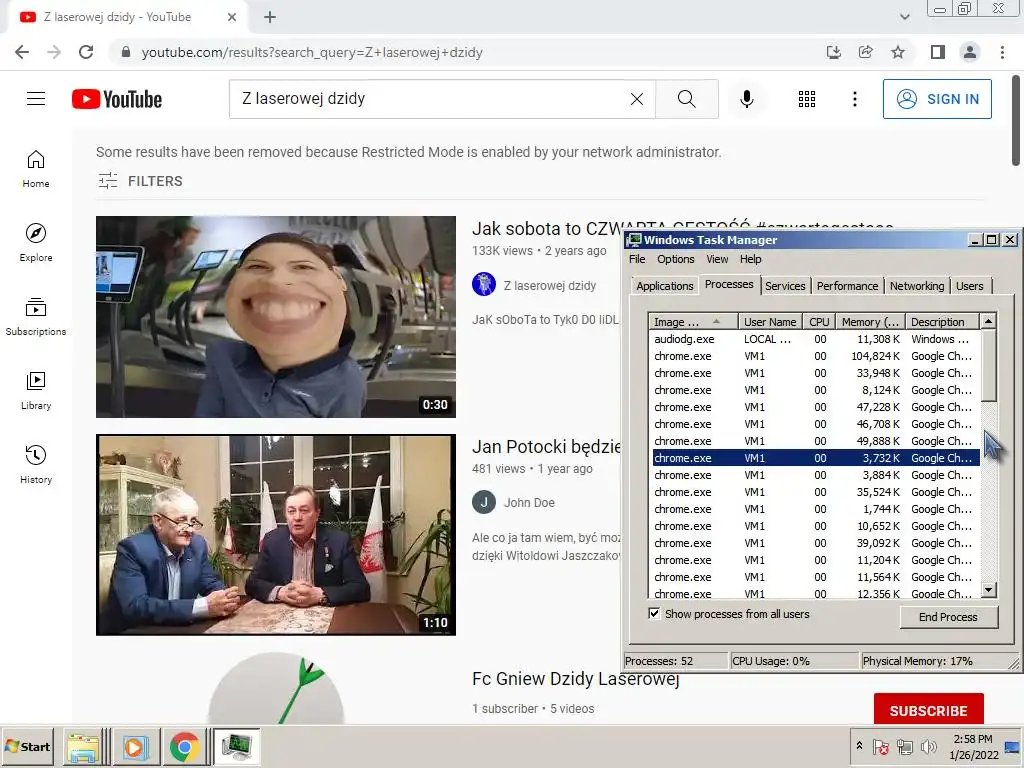The height and width of the screenshot is (768, 1024).
Task: Open the YouTube apps grid icon
Action: 807,99
